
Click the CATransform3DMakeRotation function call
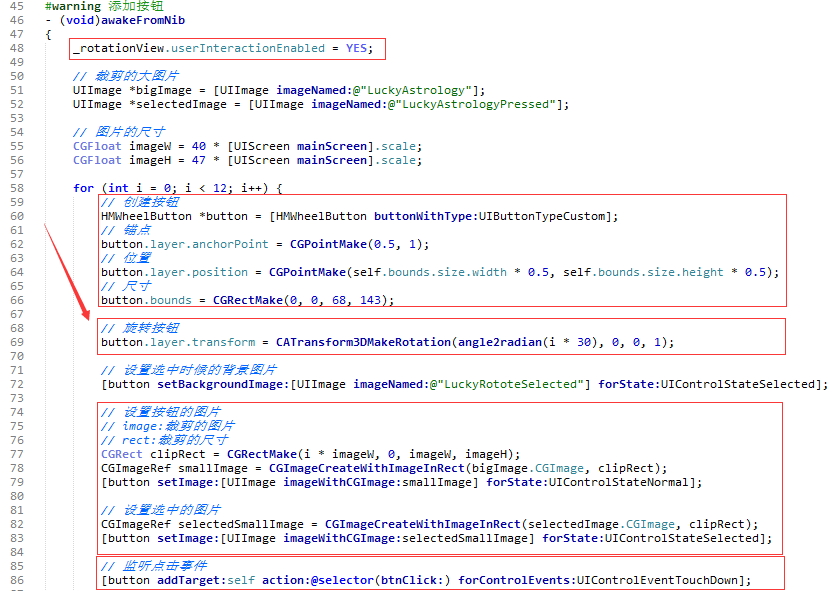tap(363, 342)
